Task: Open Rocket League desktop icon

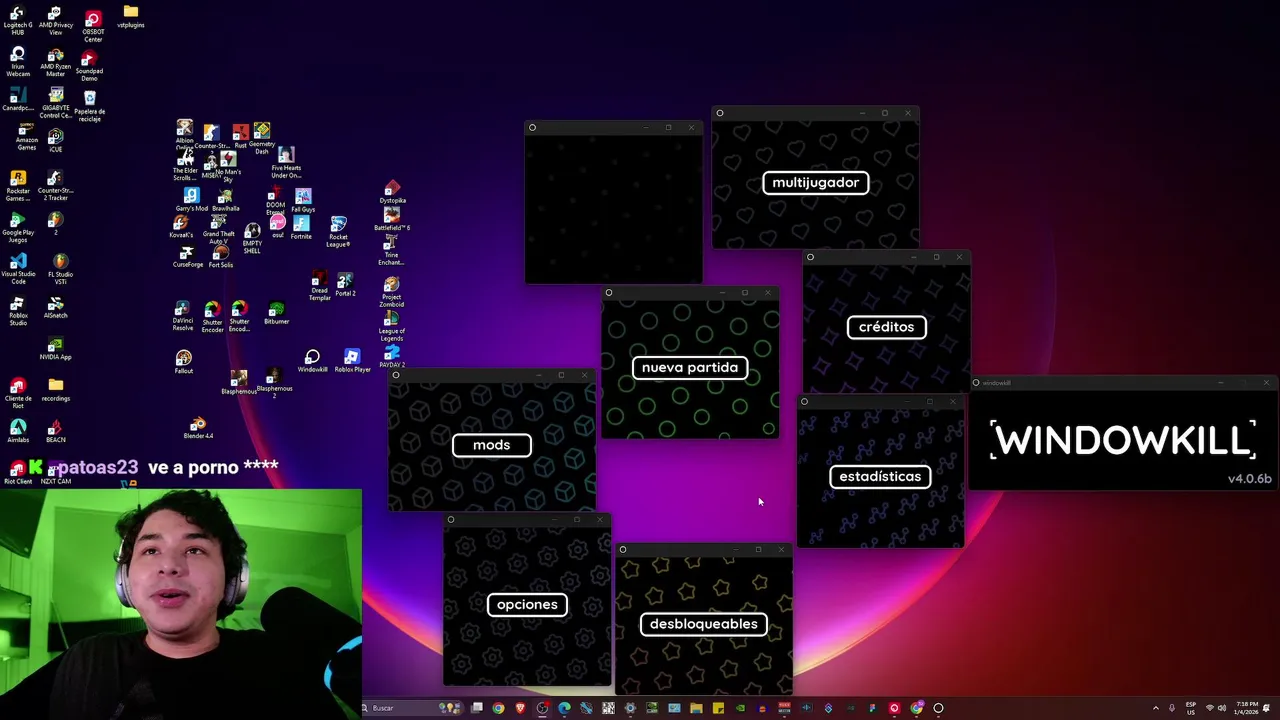Action: click(x=339, y=231)
